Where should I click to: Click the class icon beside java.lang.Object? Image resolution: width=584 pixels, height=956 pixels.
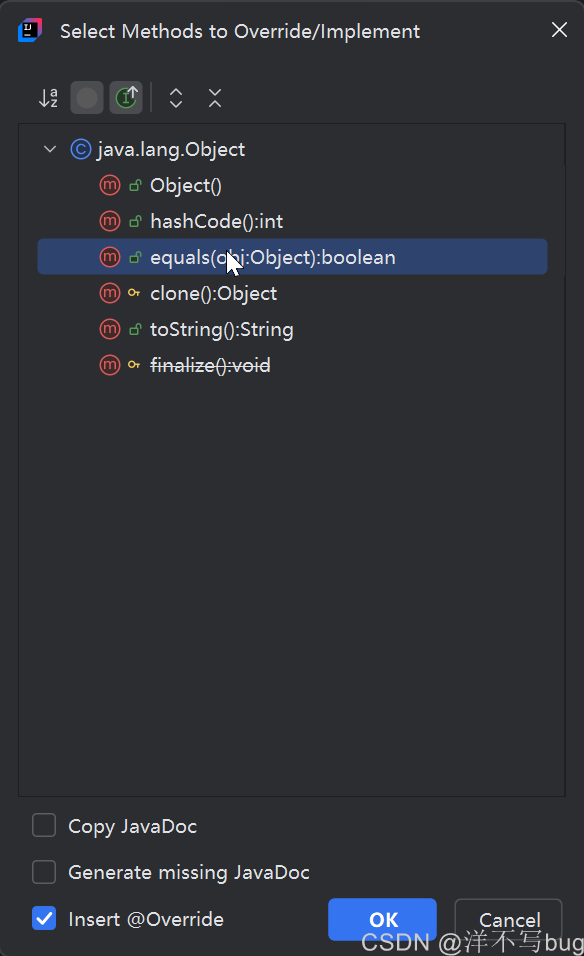click(x=80, y=149)
